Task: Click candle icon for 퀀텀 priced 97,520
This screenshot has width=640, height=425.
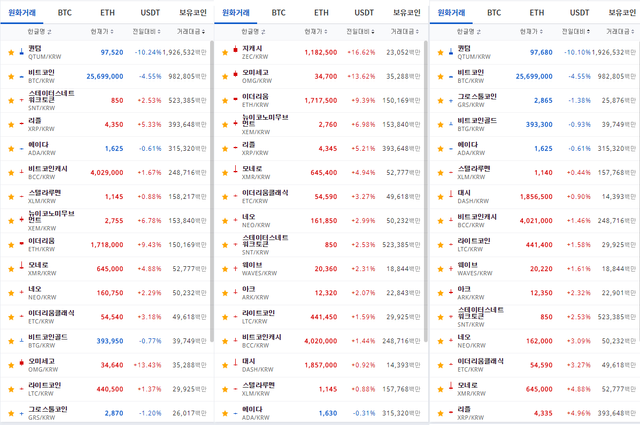Action: pos(22,52)
